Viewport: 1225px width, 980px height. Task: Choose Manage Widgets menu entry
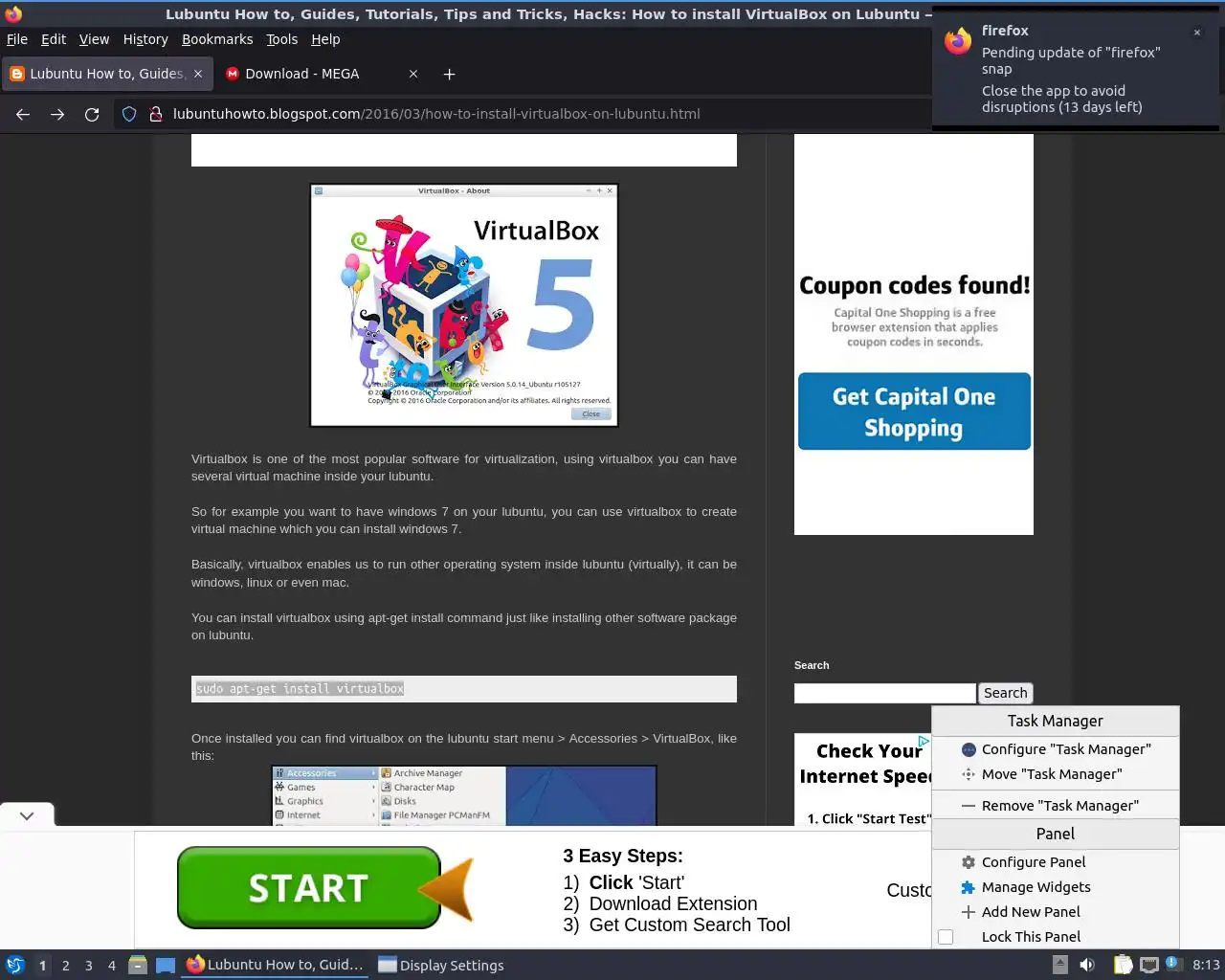point(1056,887)
